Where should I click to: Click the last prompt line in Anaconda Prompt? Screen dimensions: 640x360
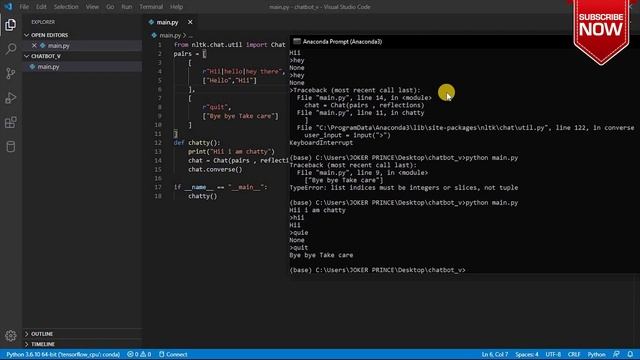click(377, 270)
